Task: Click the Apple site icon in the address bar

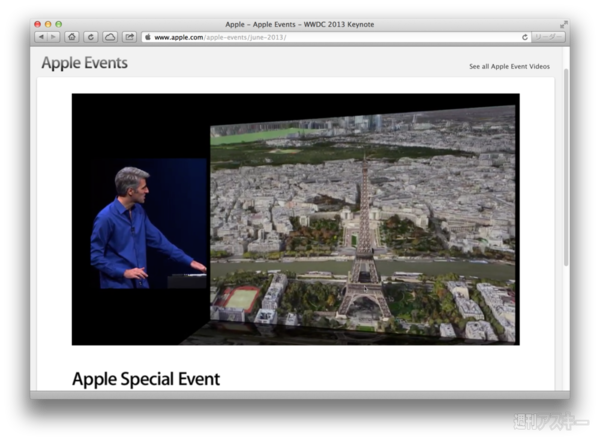Action: pos(148,37)
